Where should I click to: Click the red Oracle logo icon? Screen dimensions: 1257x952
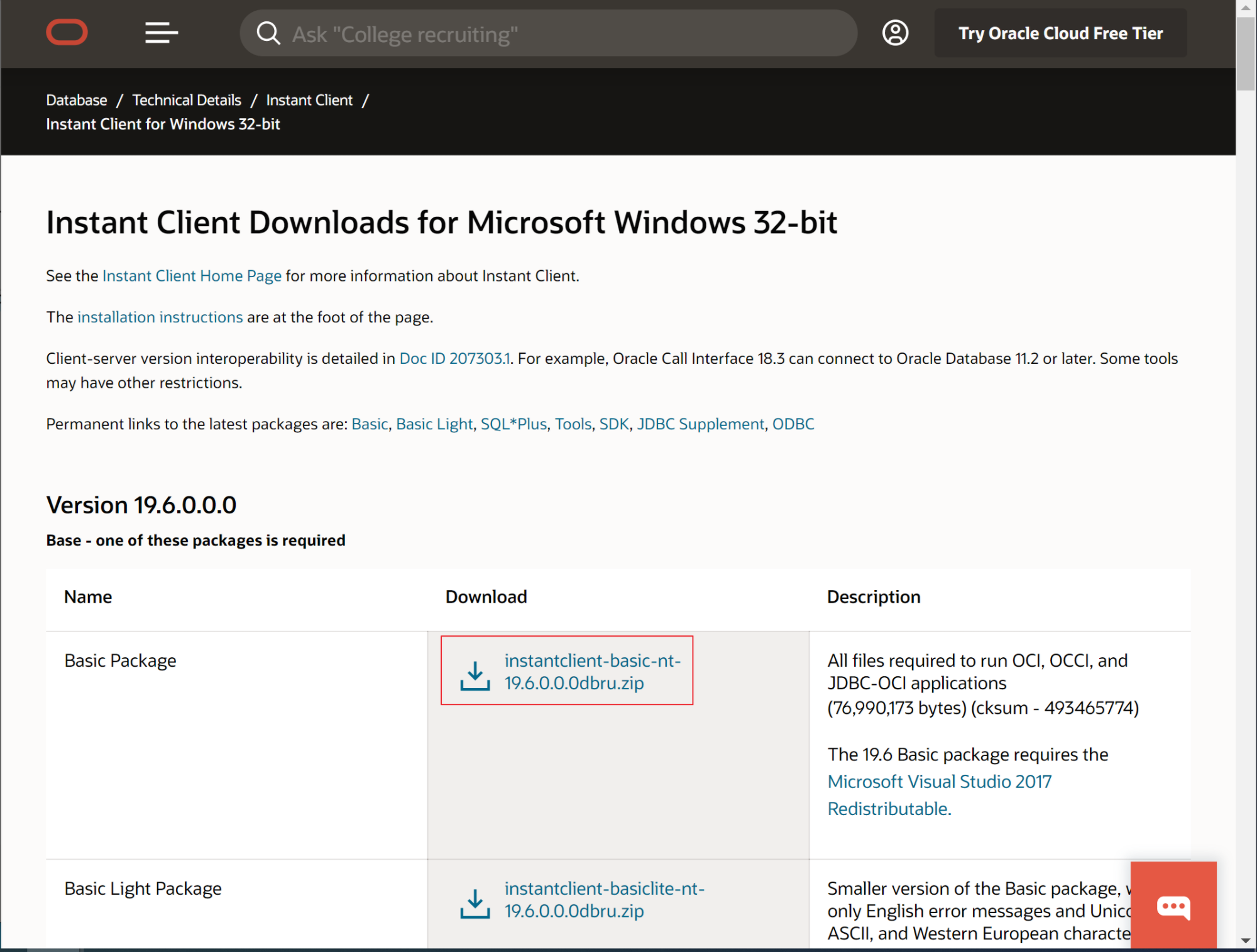[67, 33]
